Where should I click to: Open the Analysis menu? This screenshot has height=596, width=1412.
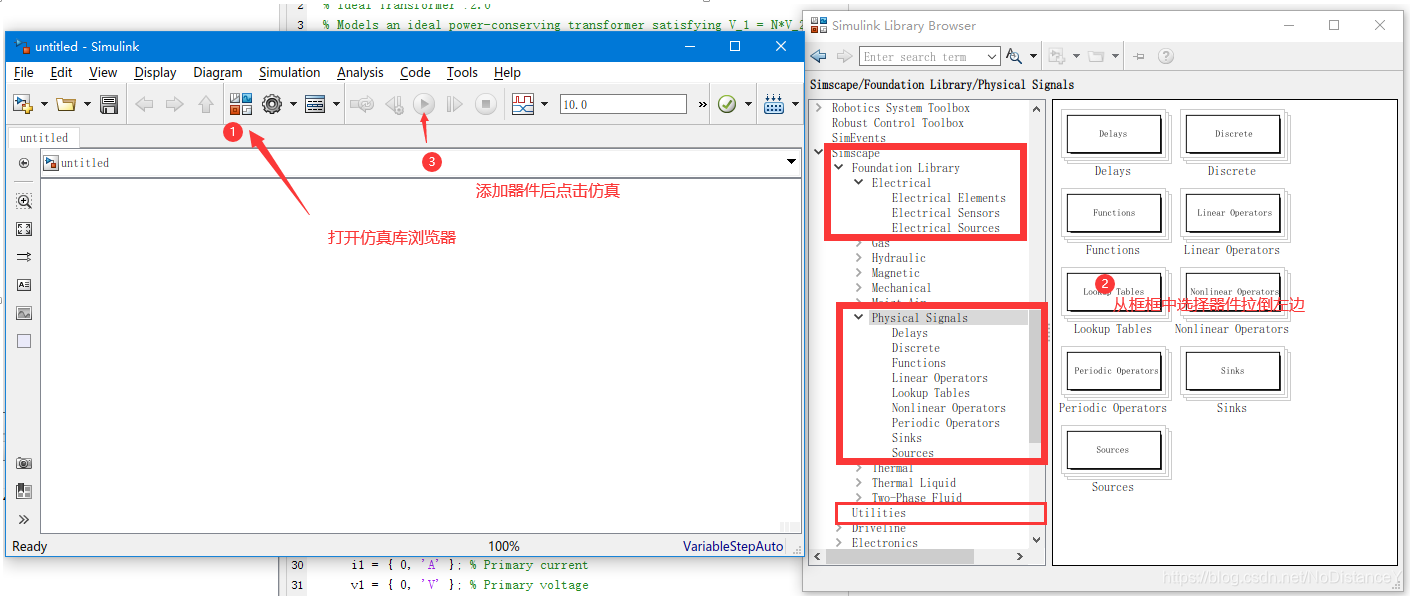(x=360, y=72)
